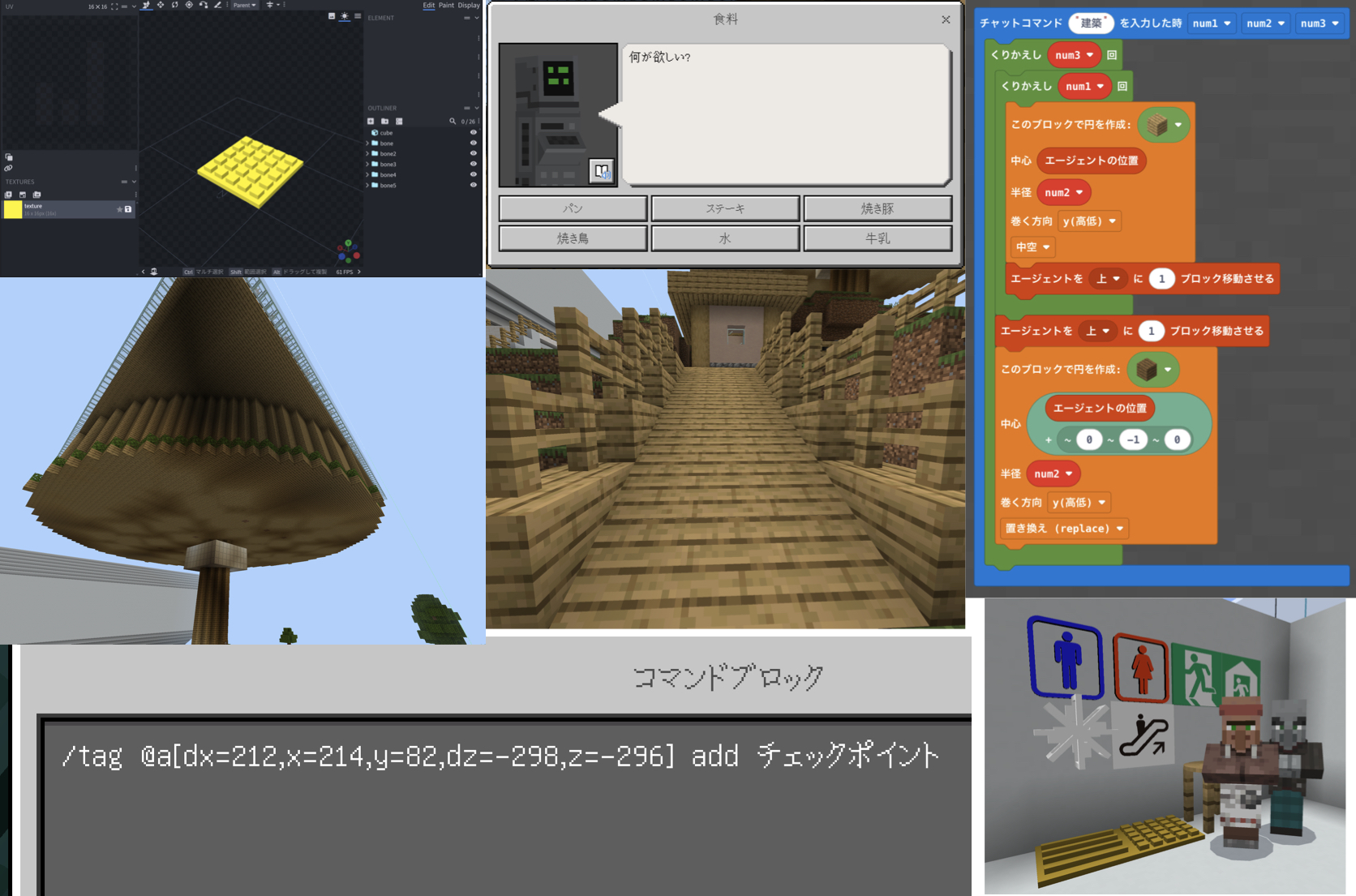
Task: Choose the ステーキ button in food dialog
Action: click(x=725, y=208)
